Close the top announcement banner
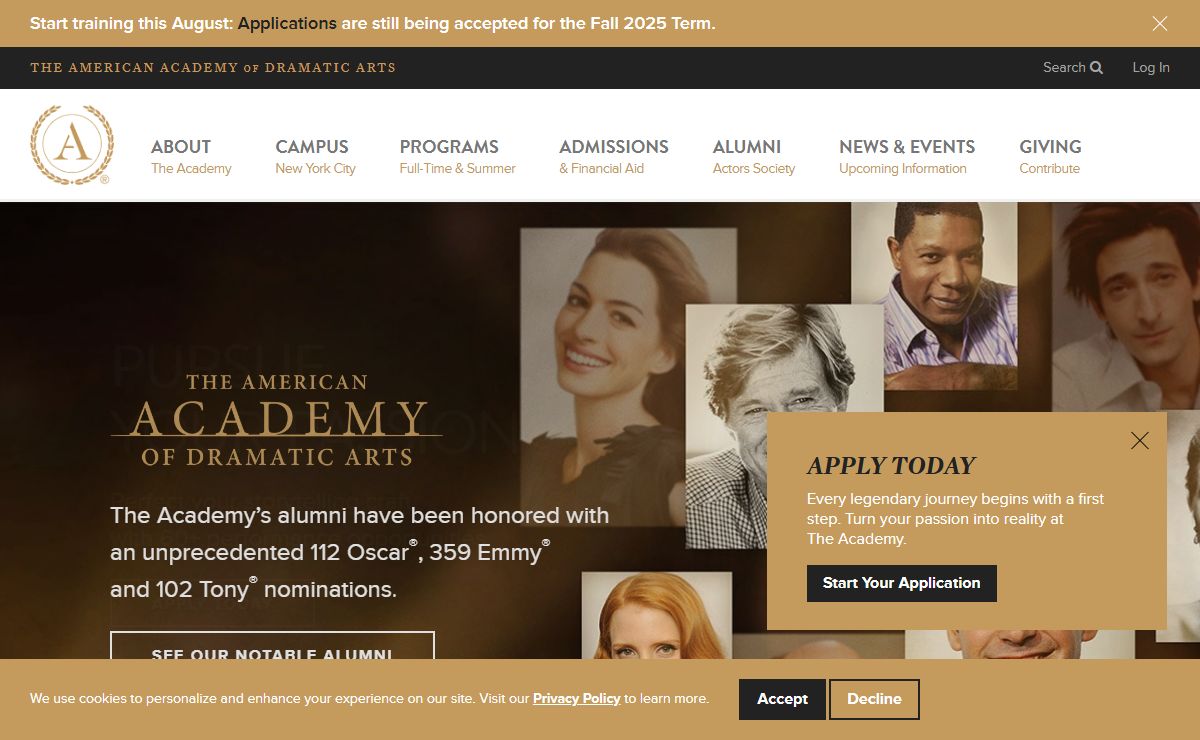This screenshot has height=740, width=1200. click(1160, 23)
